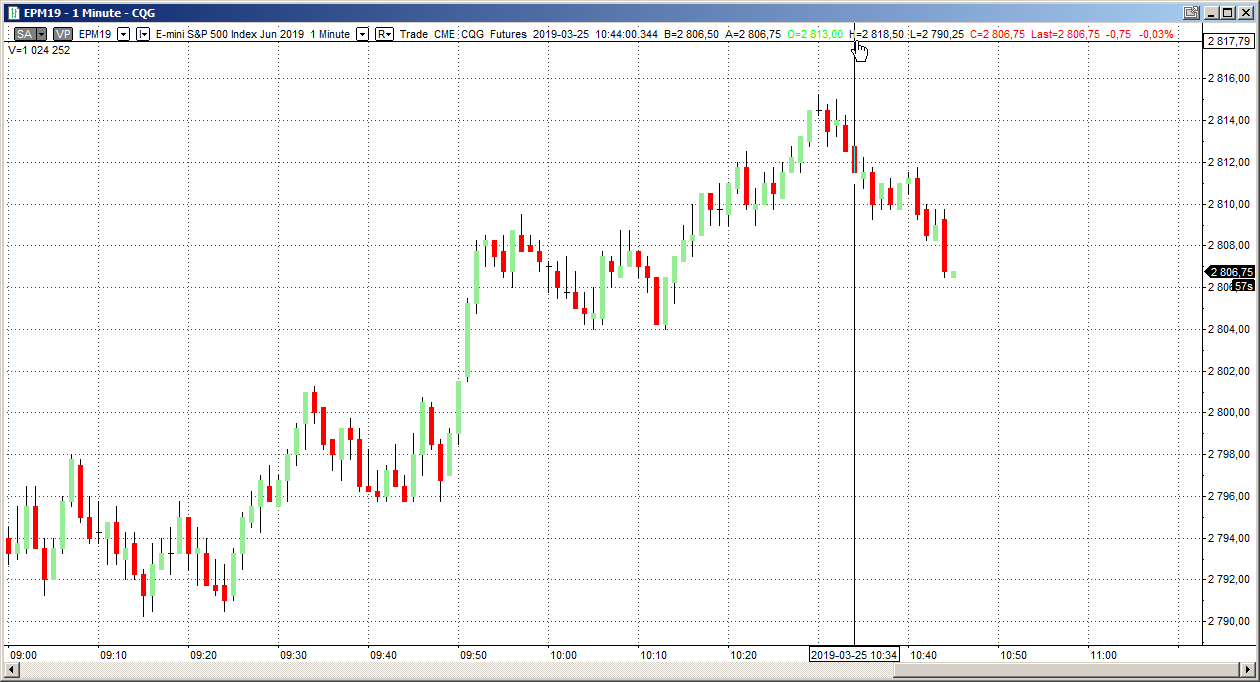The image size is (1260, 682).
Task: Click the 2 804,00 price axis label
Action: point(1229,329)
